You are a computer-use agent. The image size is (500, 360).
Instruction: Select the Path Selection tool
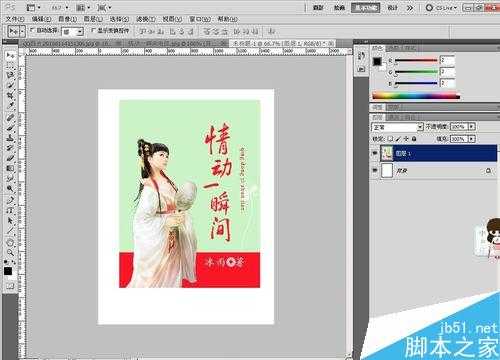10,220
